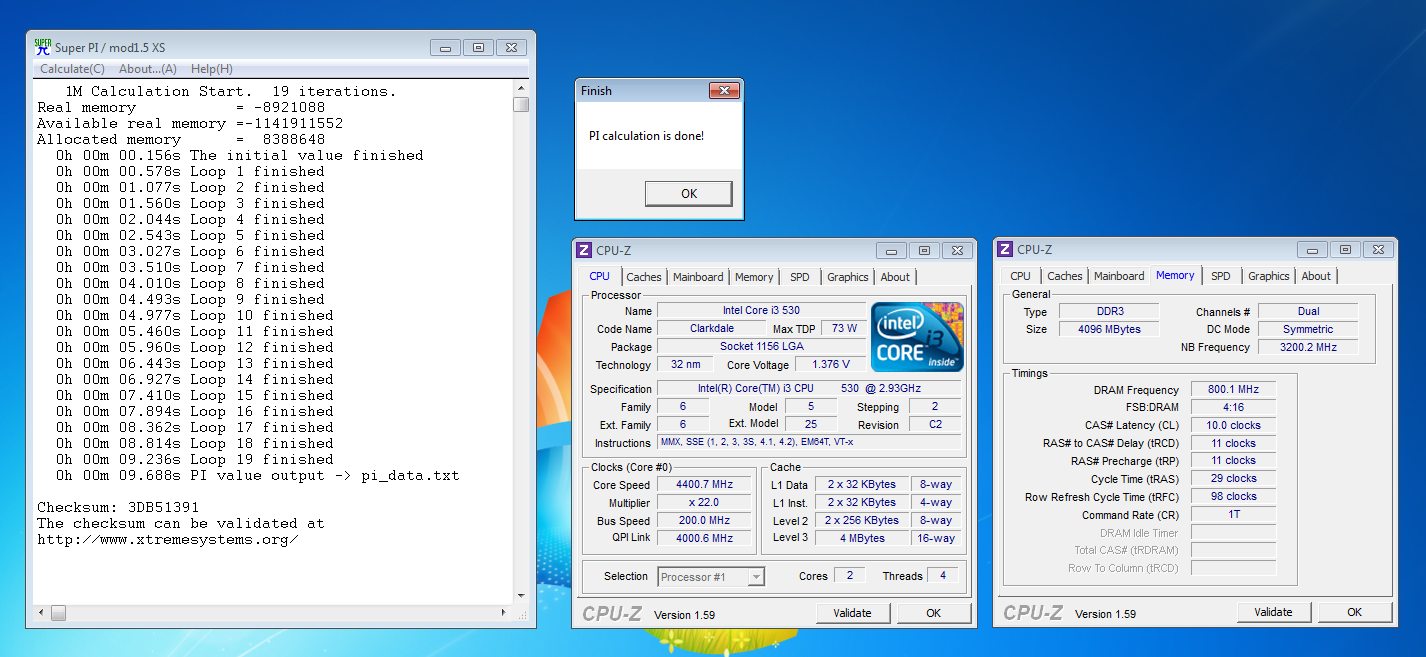Select CPU tab in right CPU-Z Memory window
The image size is (1426, 657).
[1020, 276]
